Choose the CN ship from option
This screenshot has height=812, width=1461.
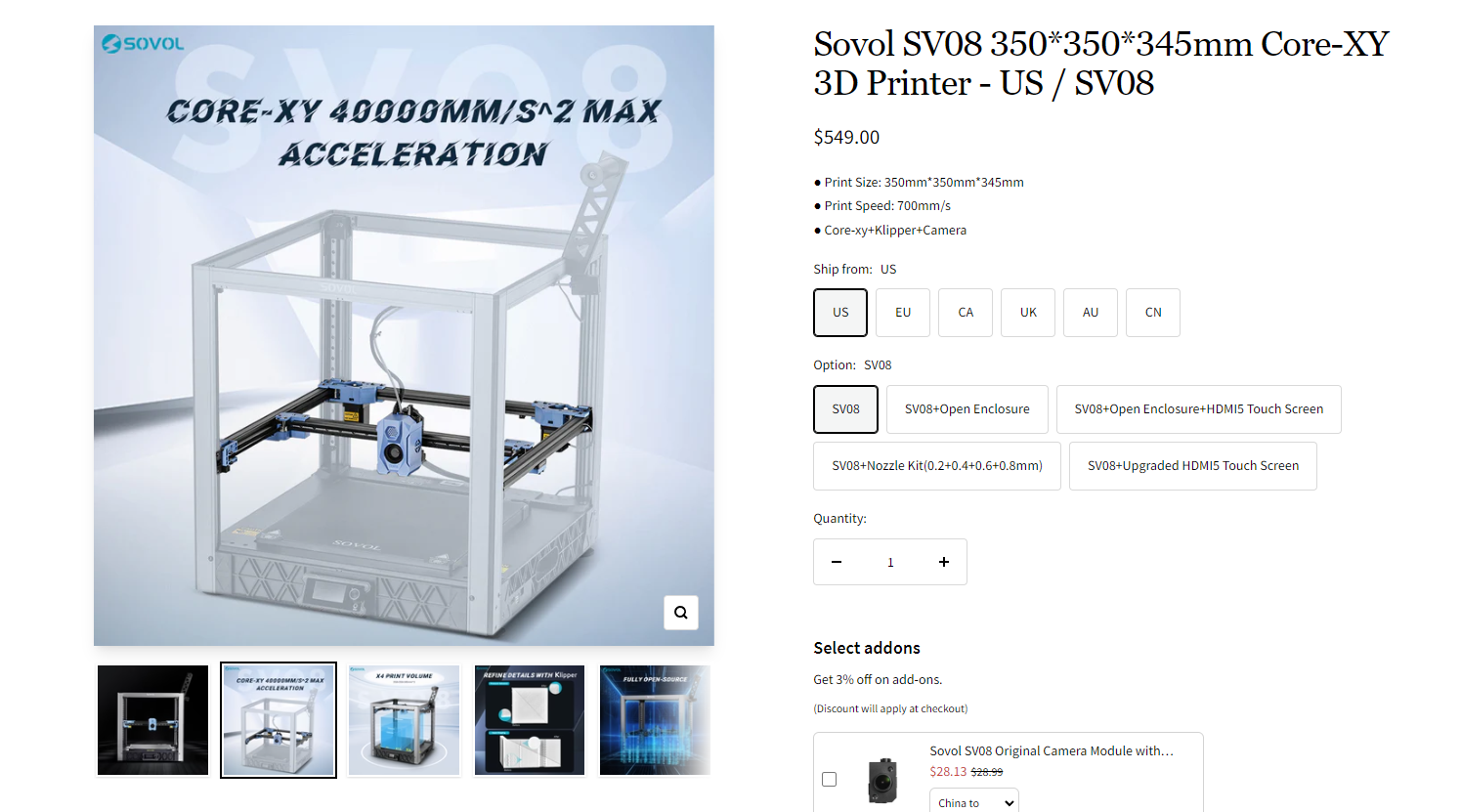[1153, 313]
